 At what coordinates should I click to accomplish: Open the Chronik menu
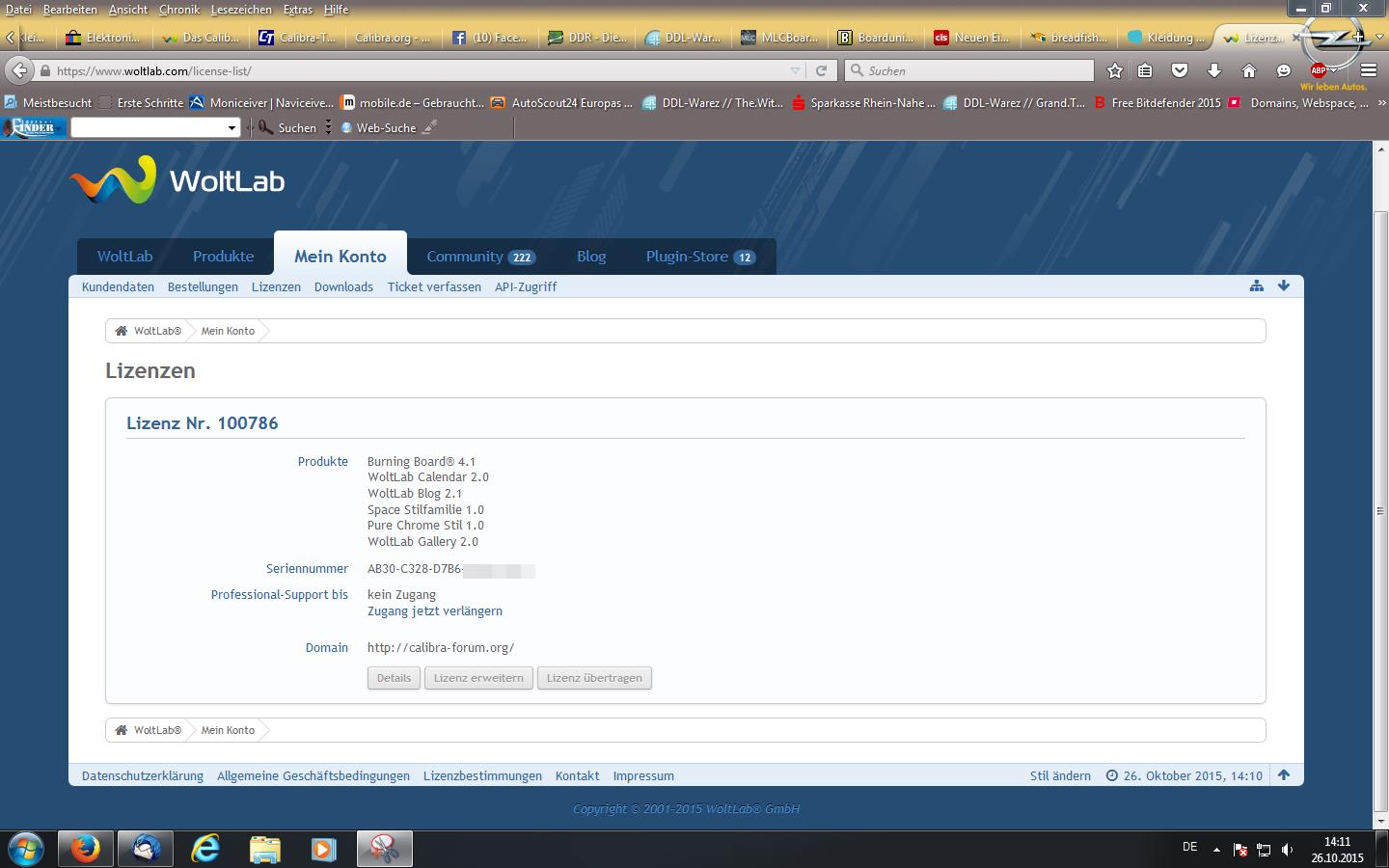(x=178, y=9)
